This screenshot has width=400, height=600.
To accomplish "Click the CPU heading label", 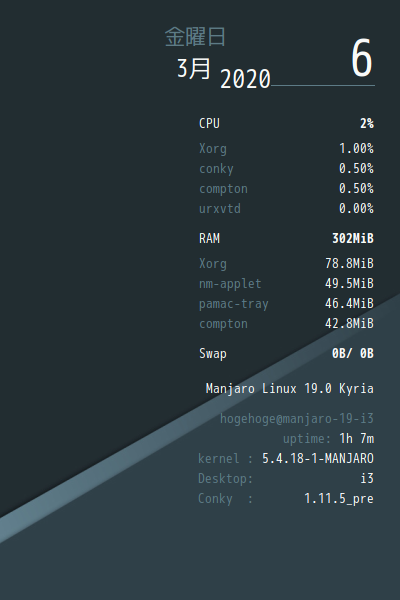I will click(209, 124).
